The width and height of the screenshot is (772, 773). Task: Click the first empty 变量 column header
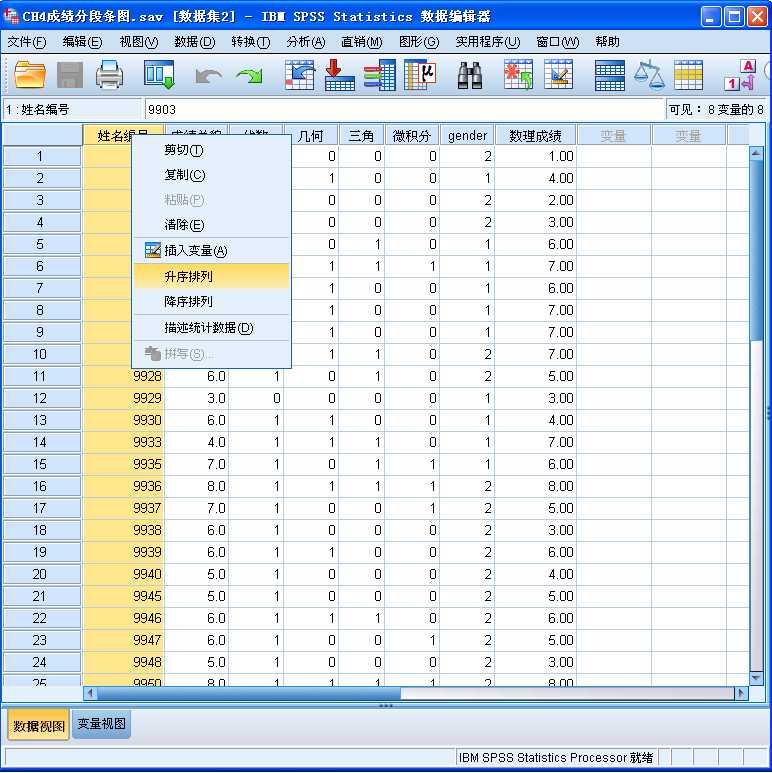[613, 136]
